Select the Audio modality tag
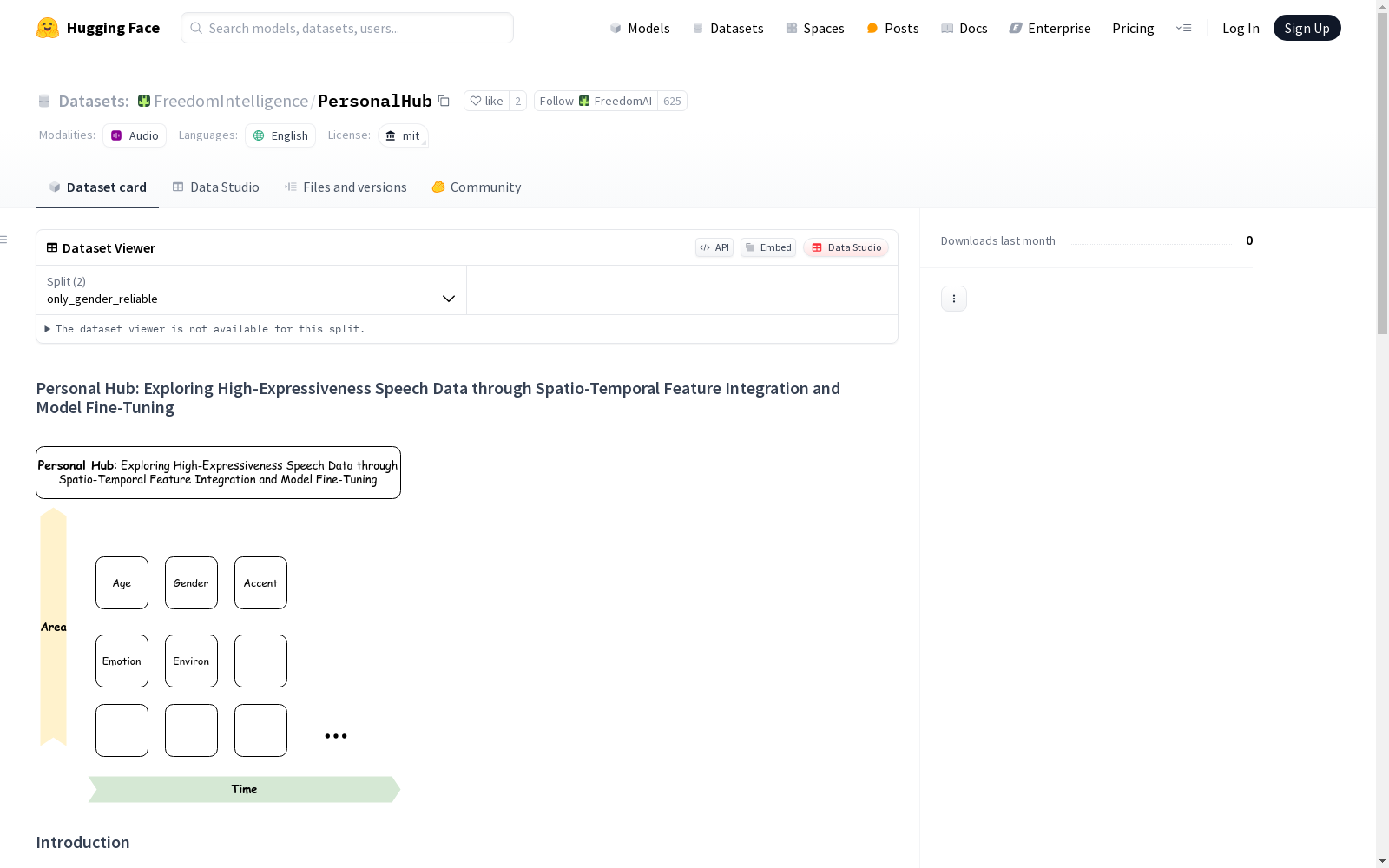The height and width of the screenshot is (868, 1389). (x=135, y=135)
